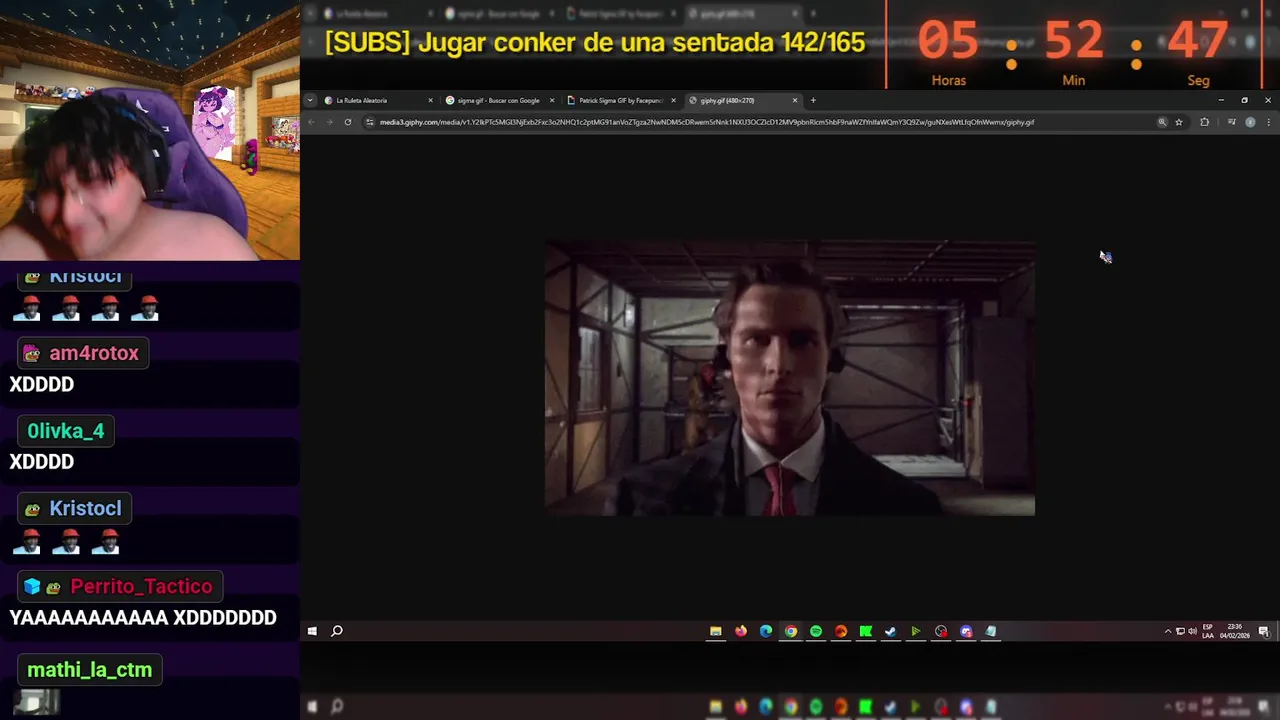Open the network icon in the system tray
Image resolution: width=1280 pixels, height=720 pixels.
click(1180, 631)
